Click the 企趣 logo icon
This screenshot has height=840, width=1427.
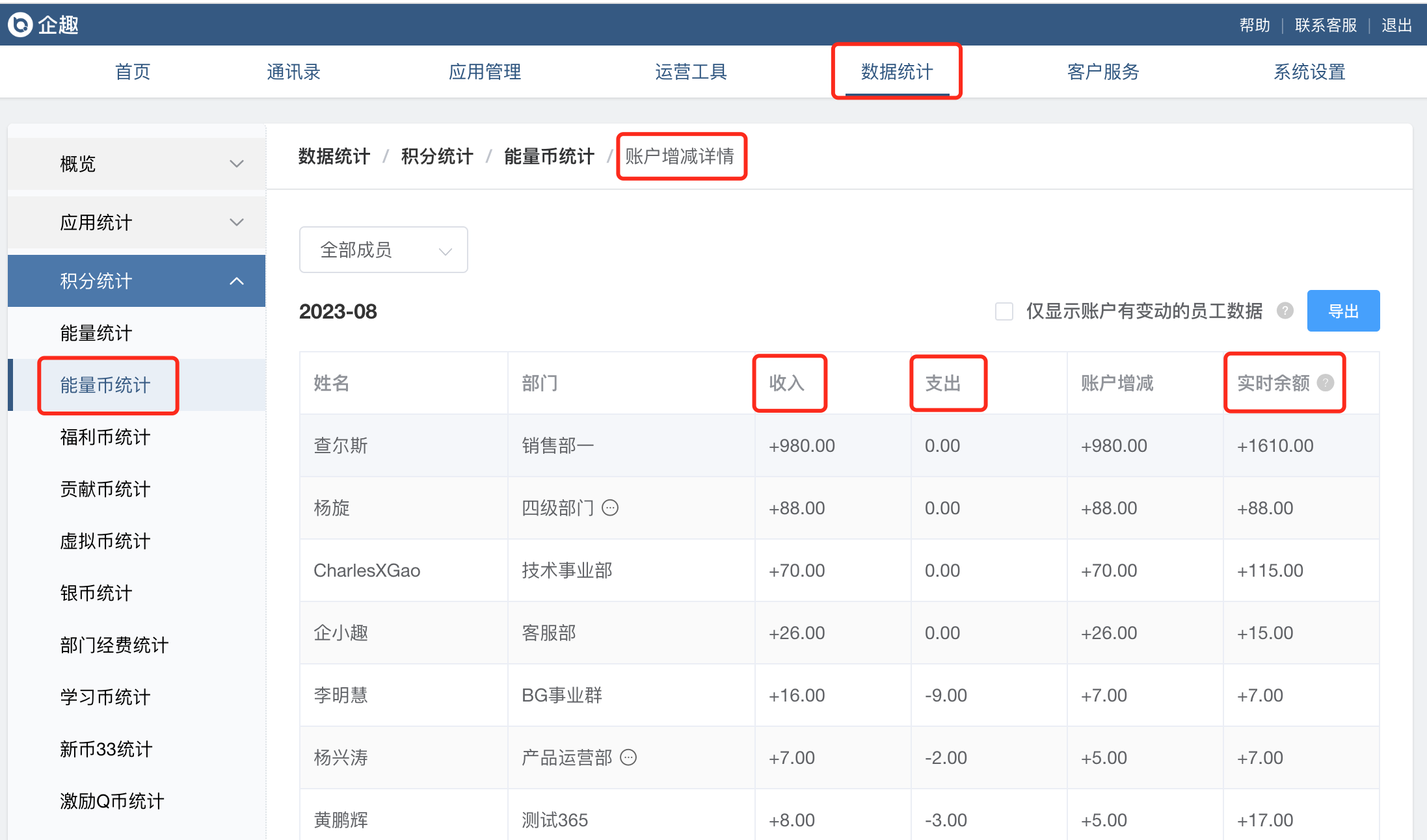click(20, 25)
